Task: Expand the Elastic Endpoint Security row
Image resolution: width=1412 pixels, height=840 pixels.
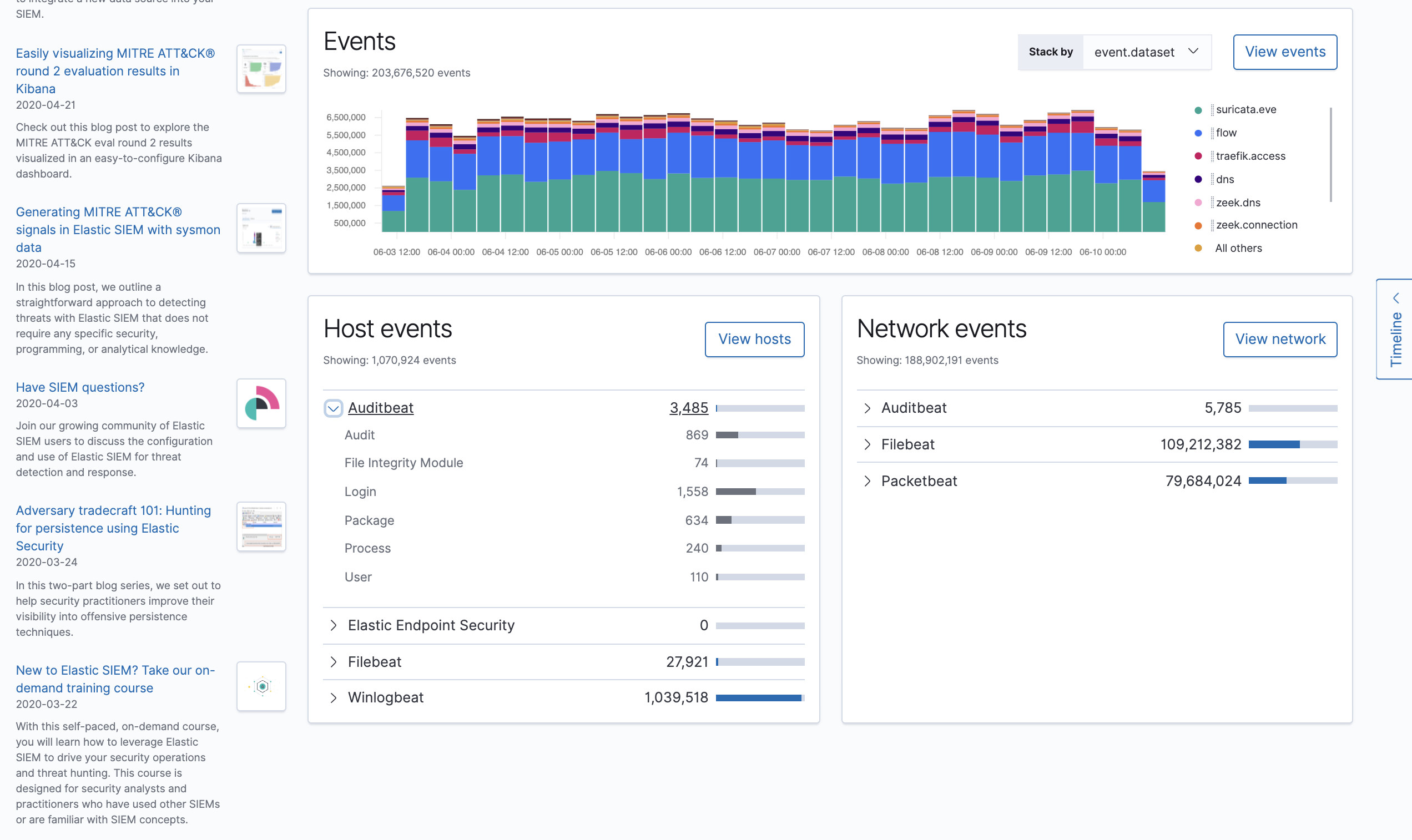Action: pyautogui.click(x=334, y=625)
